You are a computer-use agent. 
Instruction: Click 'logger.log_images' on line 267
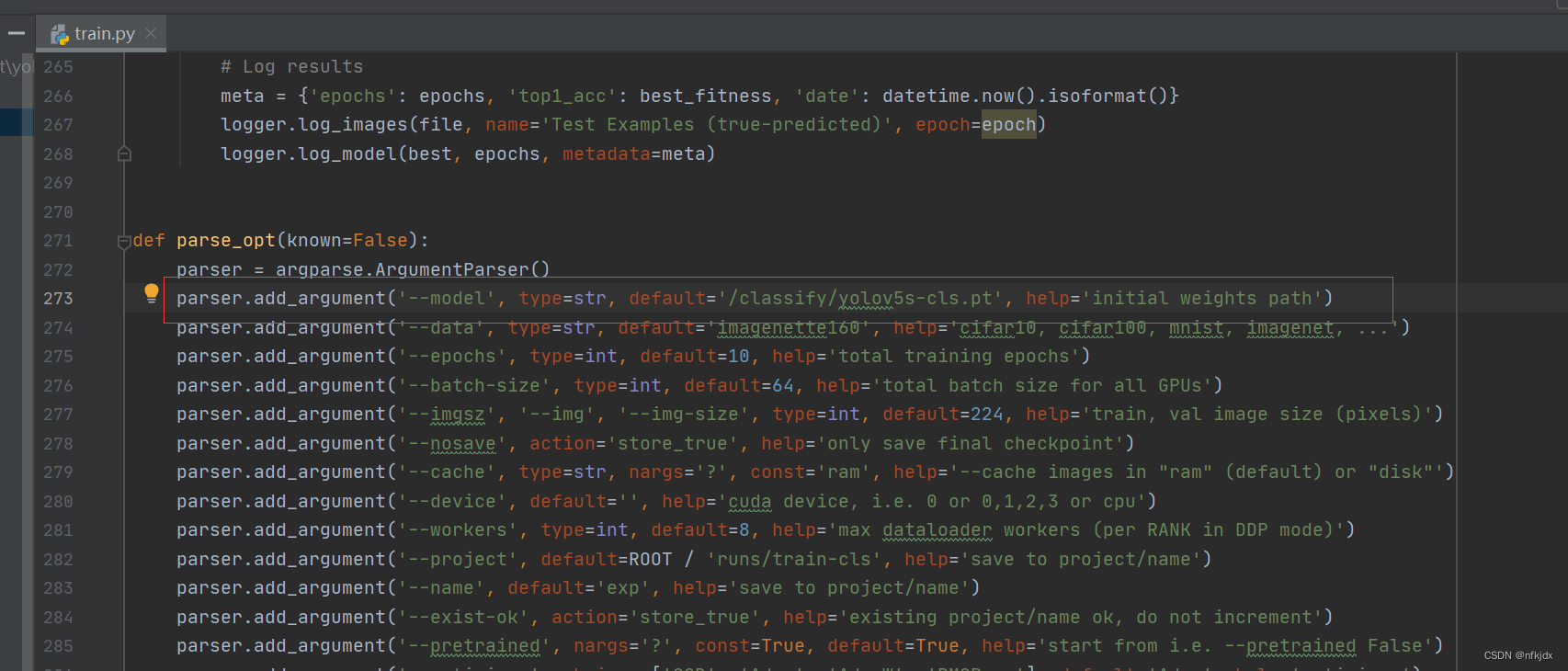pyautogui.click(x=313, y=125)
